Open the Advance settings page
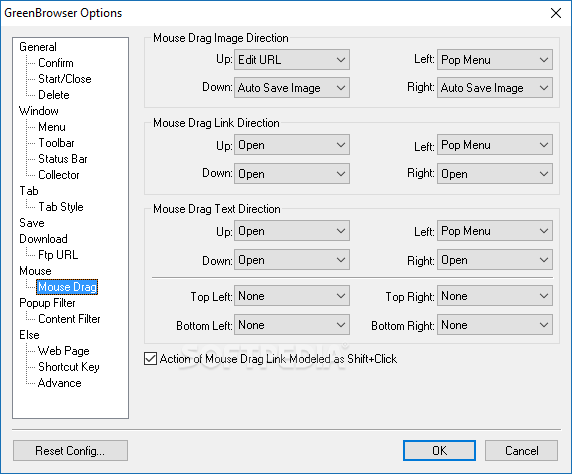Image resolution: width=572 pixels, height=474 pixels. tap(59, 383)
